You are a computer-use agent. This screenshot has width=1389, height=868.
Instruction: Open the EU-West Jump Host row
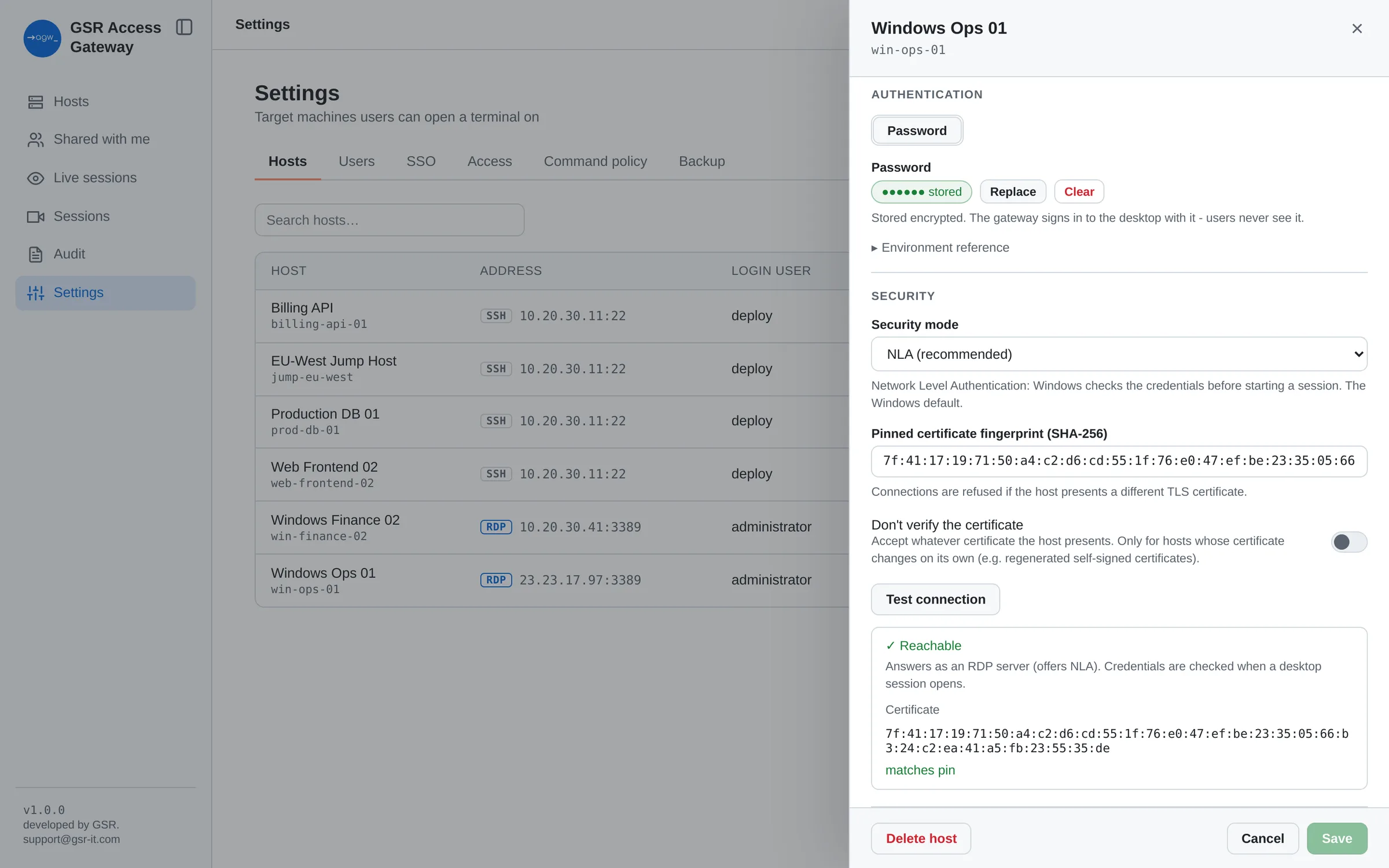552,369
